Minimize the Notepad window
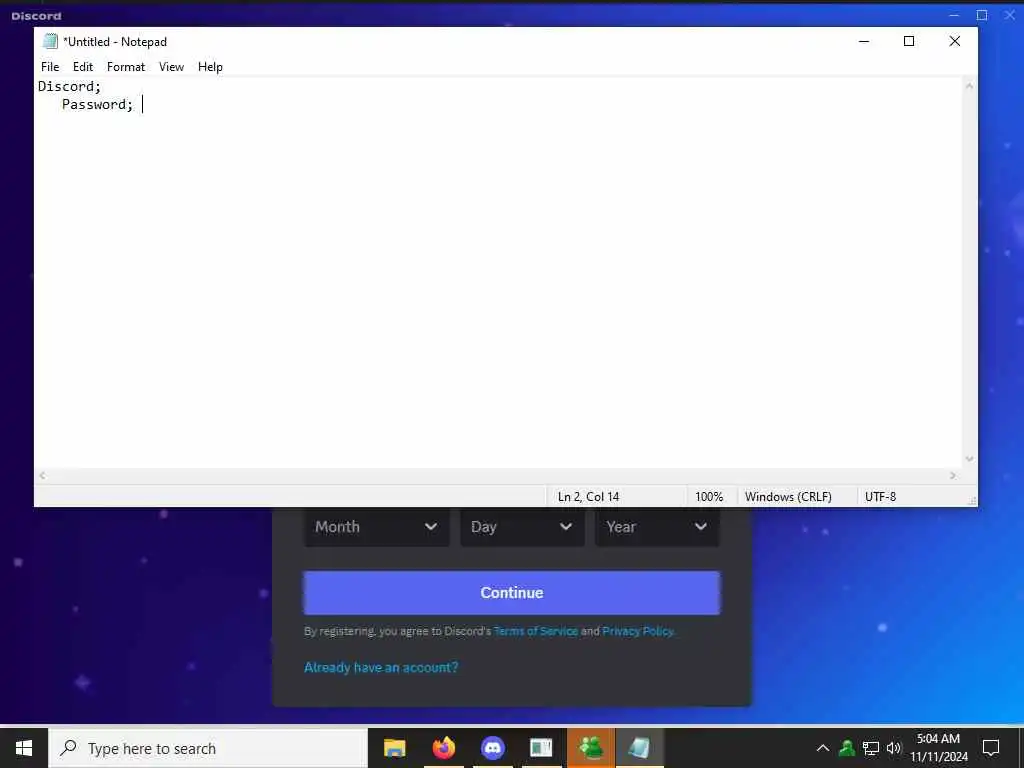Image resolution: width=1024 pixels, height=768 pixels. click(x=864, y=41)
